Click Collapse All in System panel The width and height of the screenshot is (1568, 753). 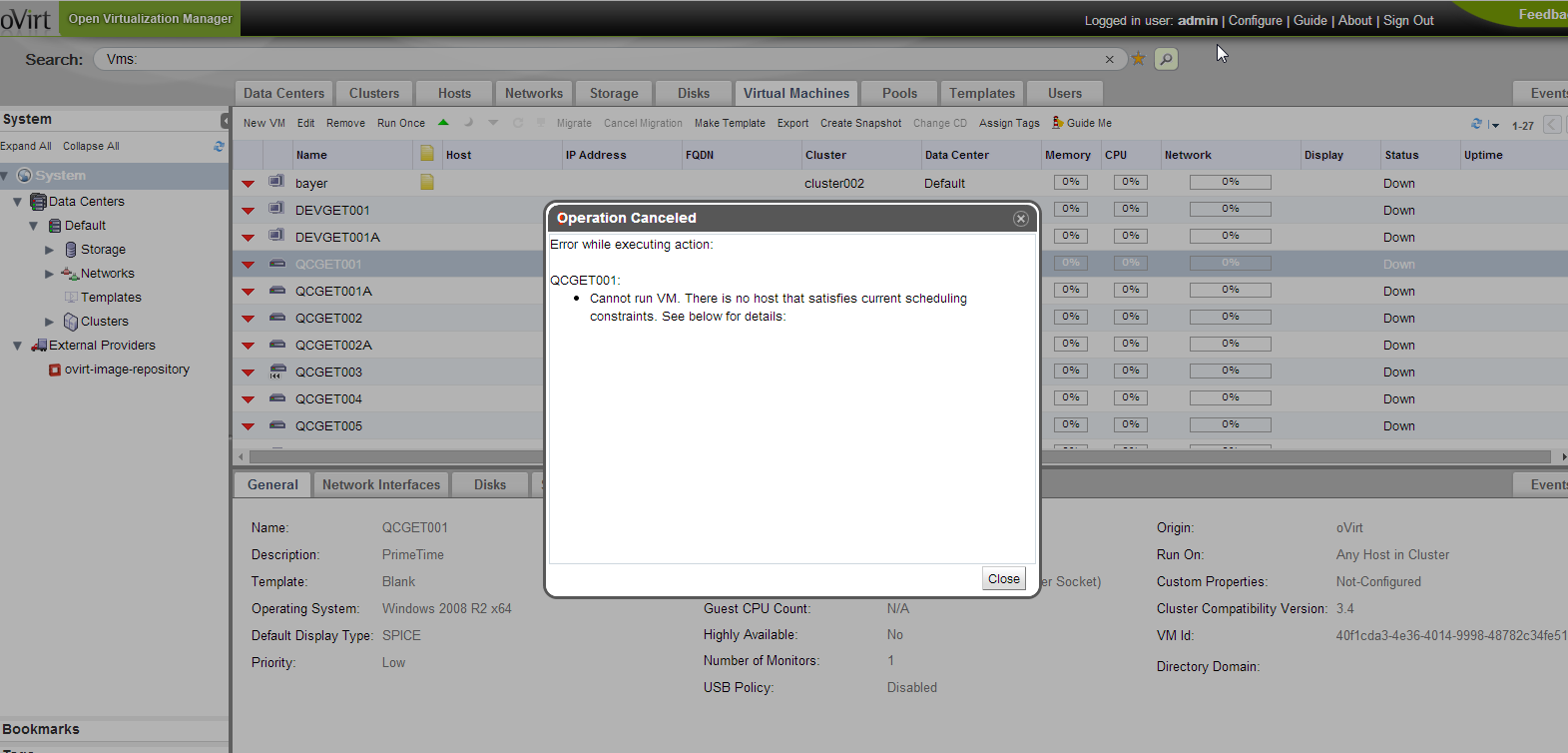tap(91, 146)
